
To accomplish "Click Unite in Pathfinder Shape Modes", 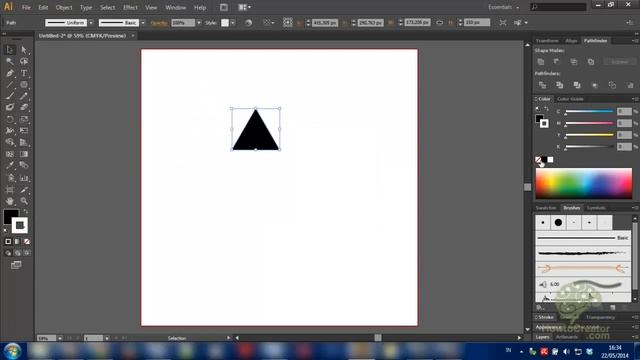I will (541, 62).
